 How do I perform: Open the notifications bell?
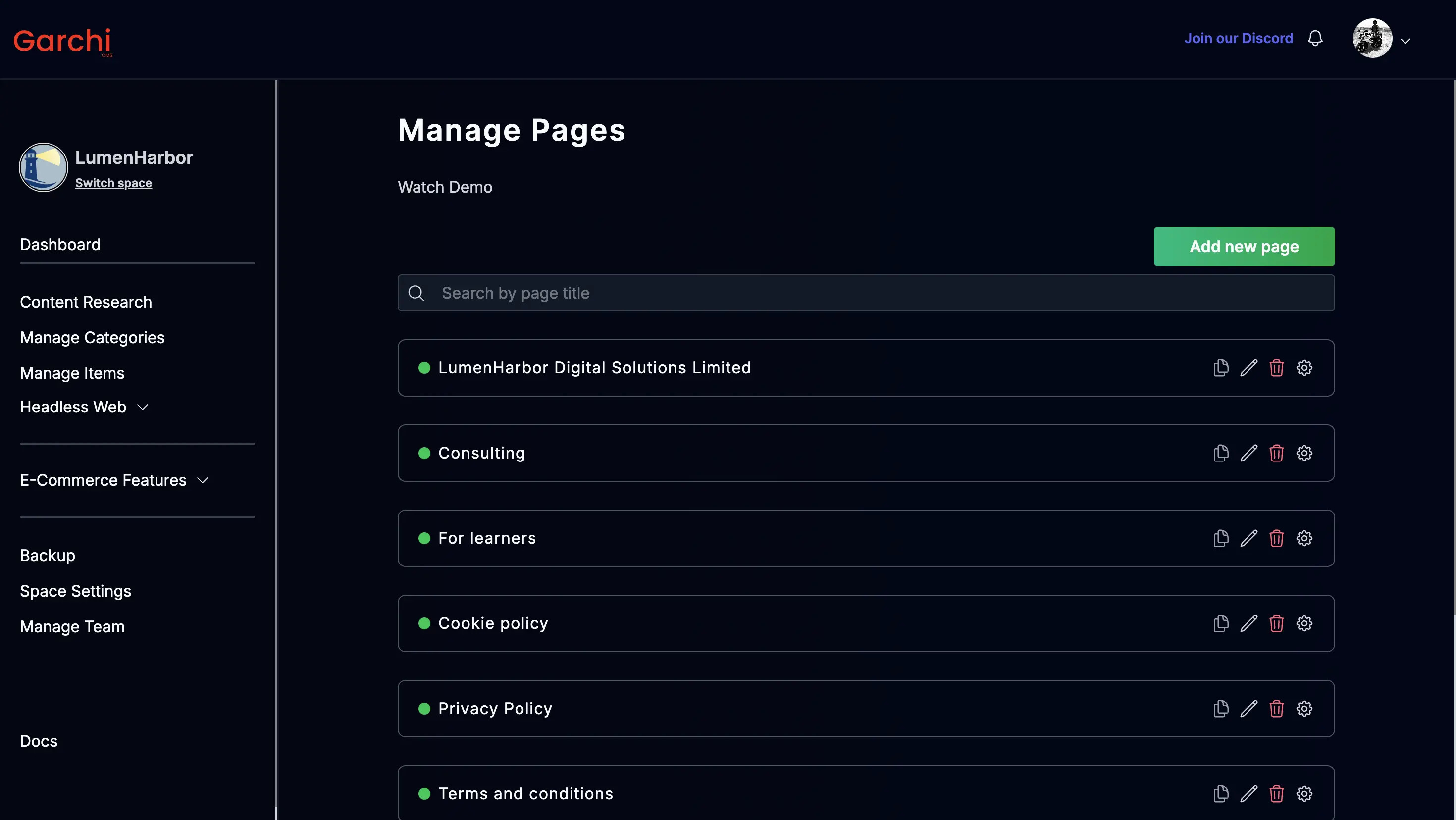coord(1315,38)
